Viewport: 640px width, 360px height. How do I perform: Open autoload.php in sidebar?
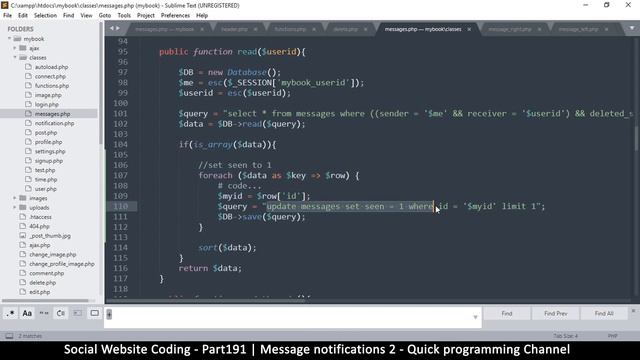[x=51, y=67]
